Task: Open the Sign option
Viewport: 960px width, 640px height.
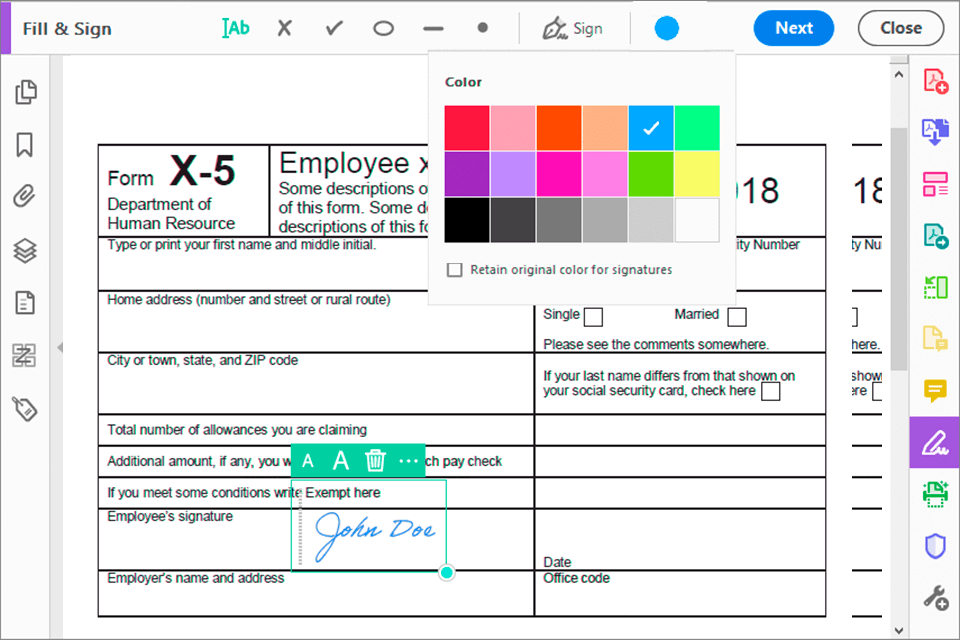Action: pyautogui.click(x=572, y=28)
